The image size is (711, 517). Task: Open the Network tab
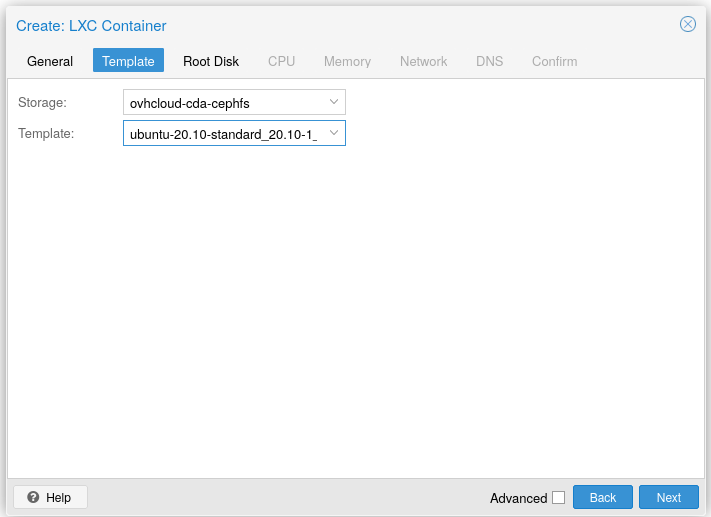click(423, 61)
